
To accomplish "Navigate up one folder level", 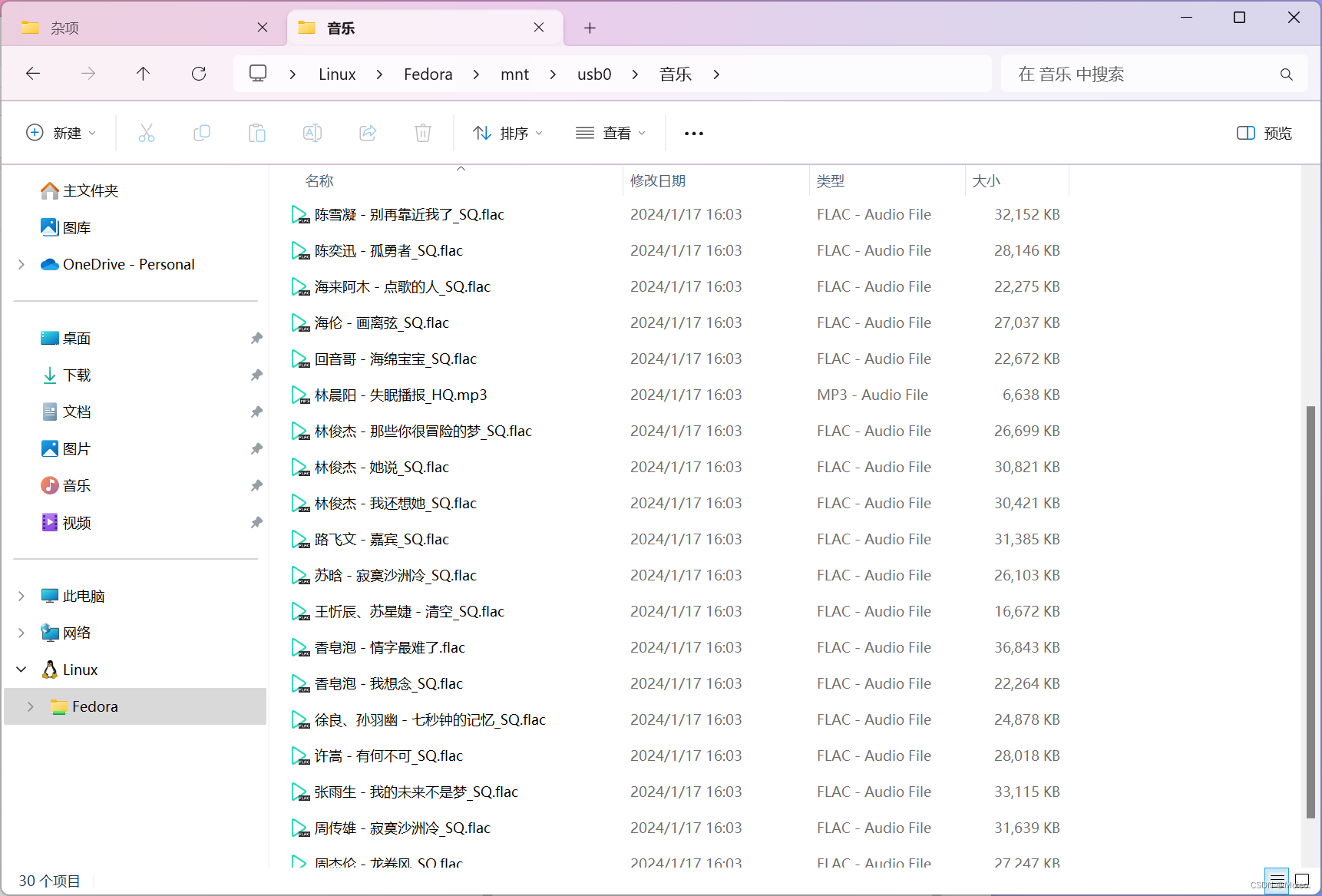I will 144,74.
